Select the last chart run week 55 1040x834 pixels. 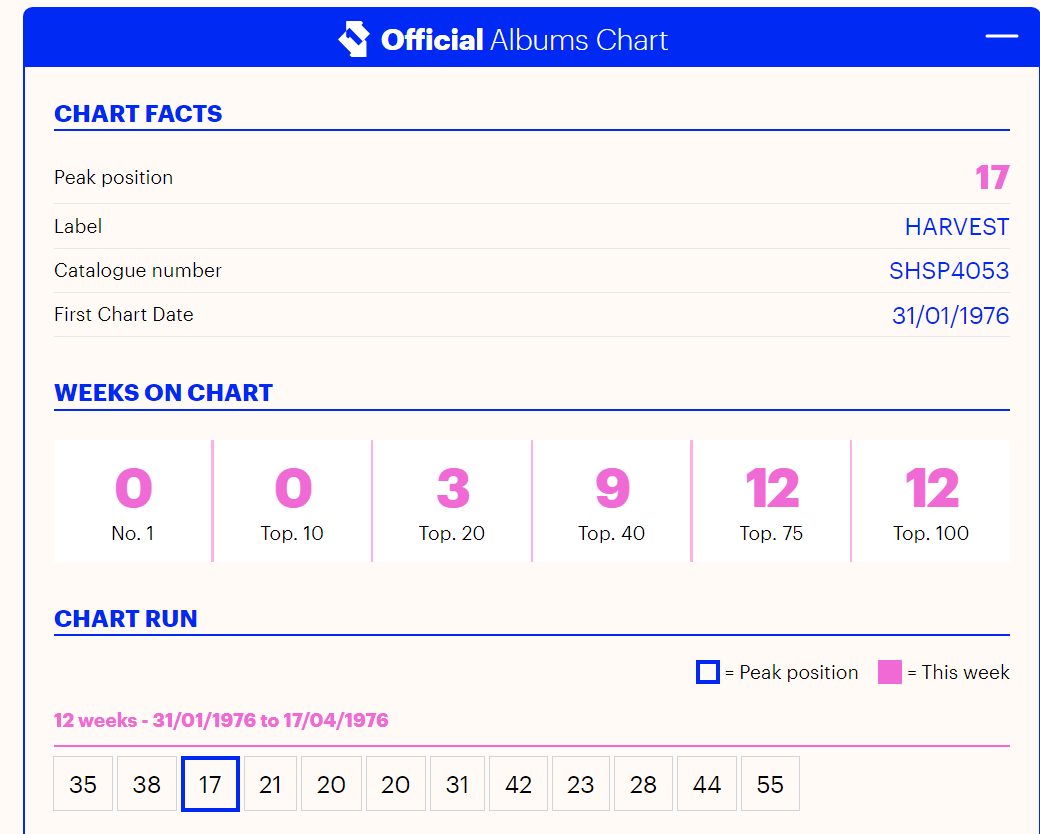(x=770, y=784)
